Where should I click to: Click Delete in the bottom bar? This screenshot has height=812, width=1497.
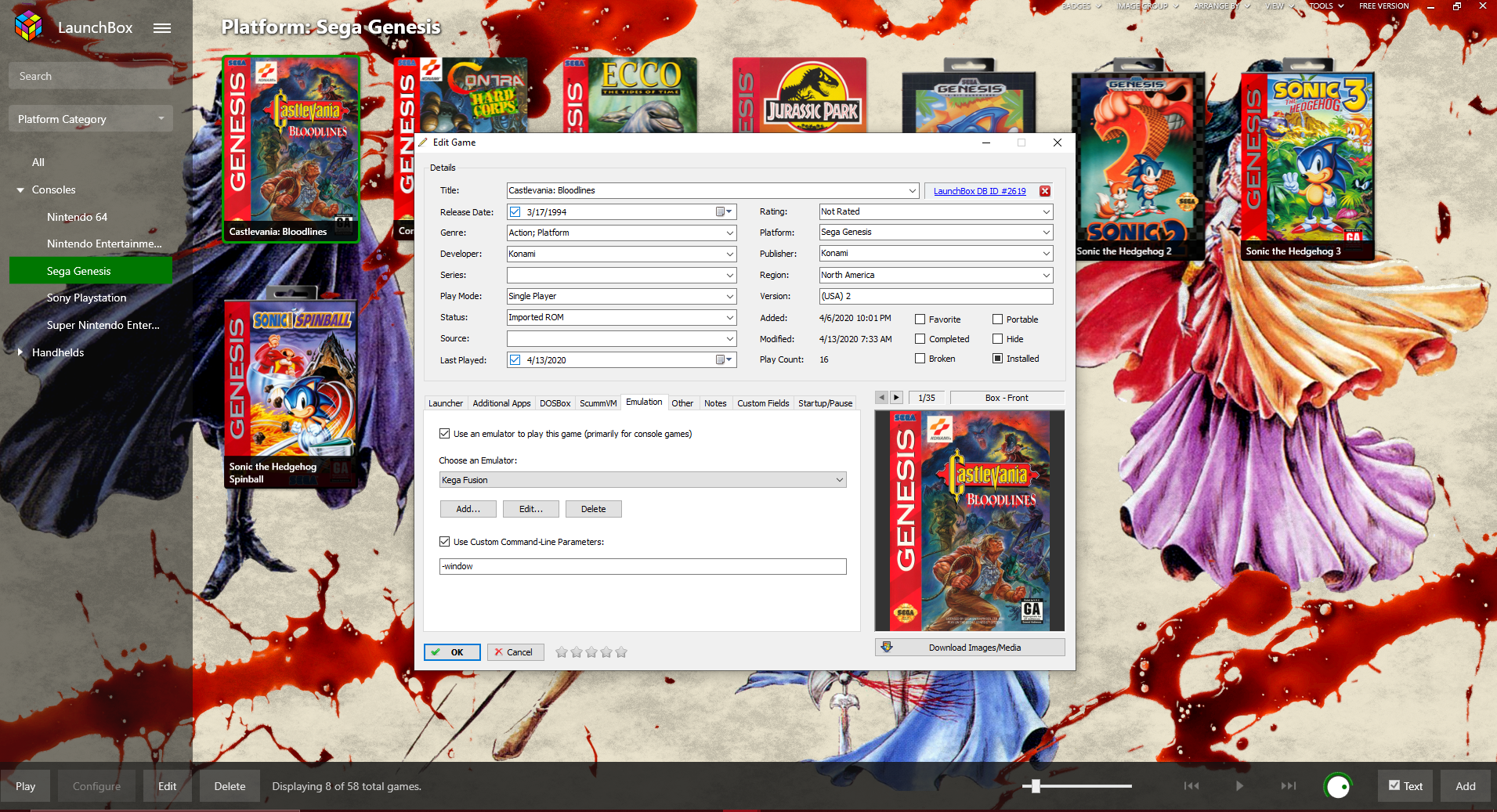point(230,786)
